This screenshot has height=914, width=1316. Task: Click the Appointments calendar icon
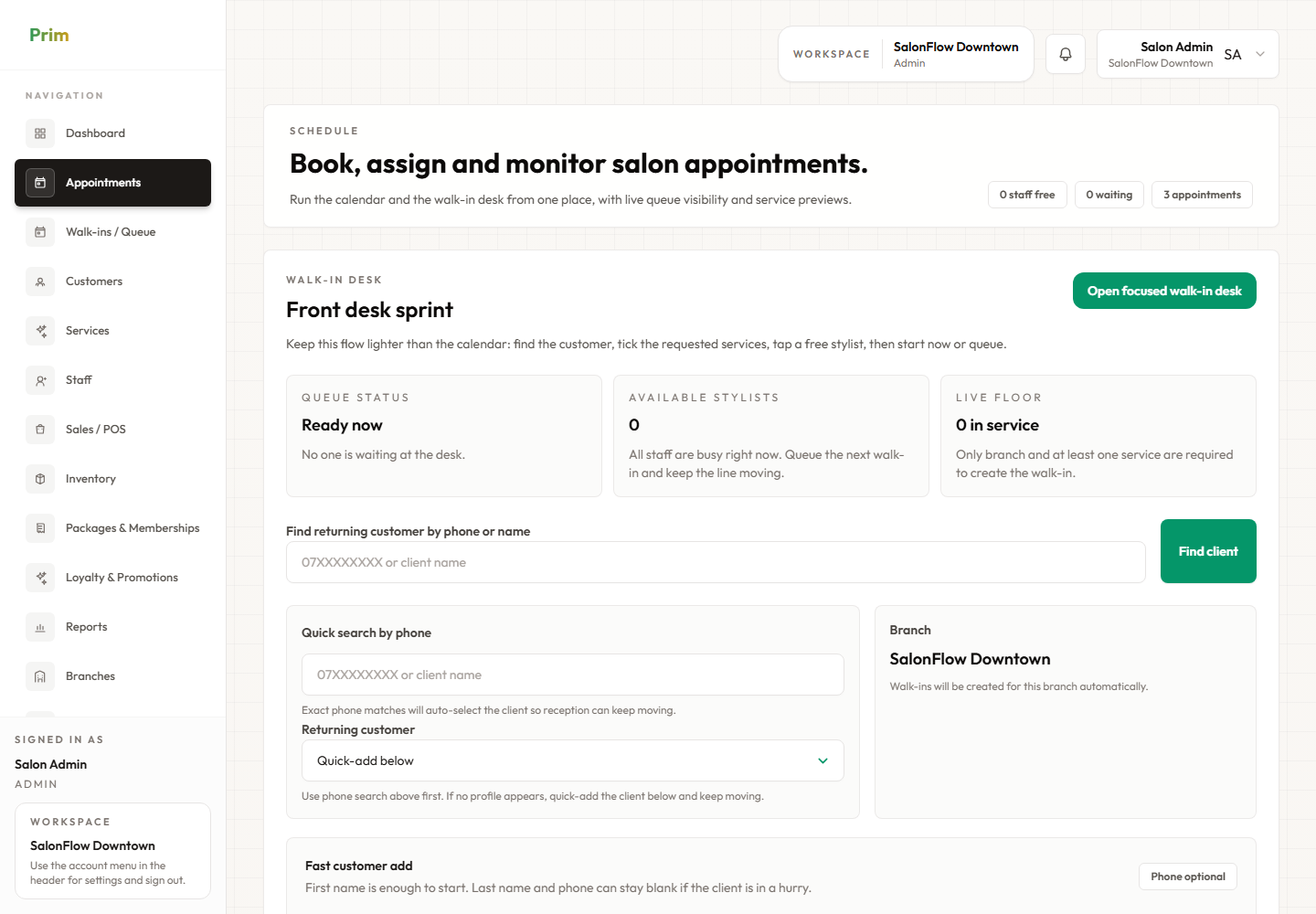[x=40, y=183]
